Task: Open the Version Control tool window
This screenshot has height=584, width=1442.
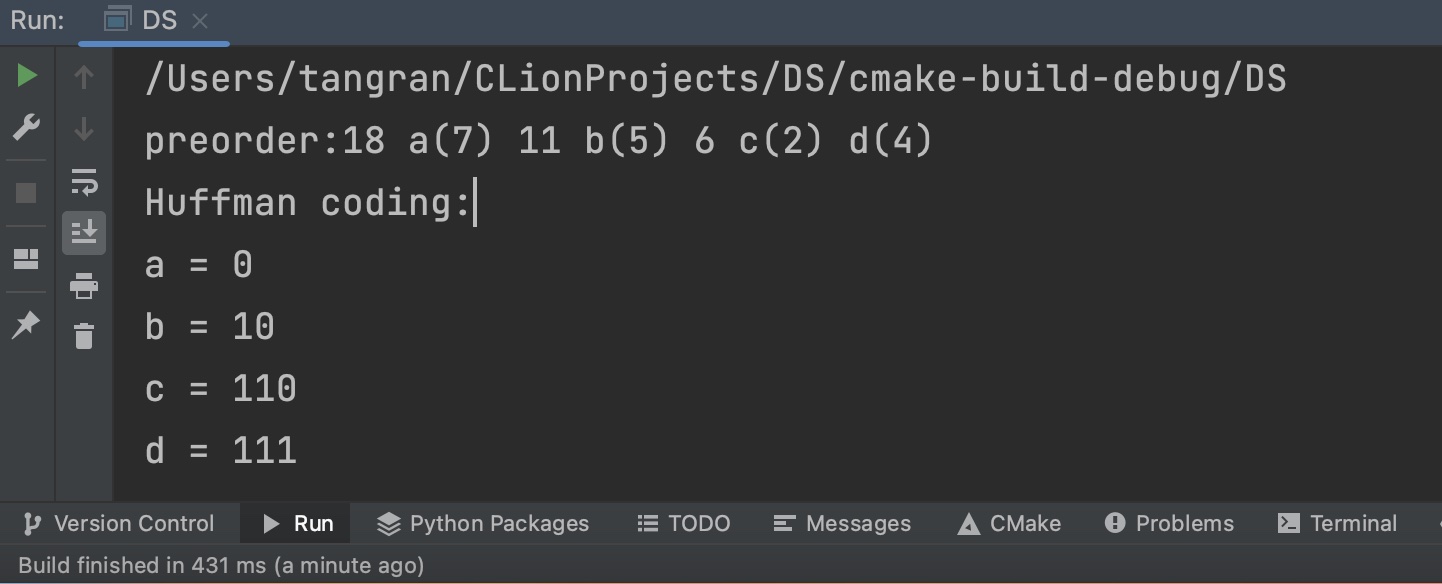Action: [x=119, y=524]
